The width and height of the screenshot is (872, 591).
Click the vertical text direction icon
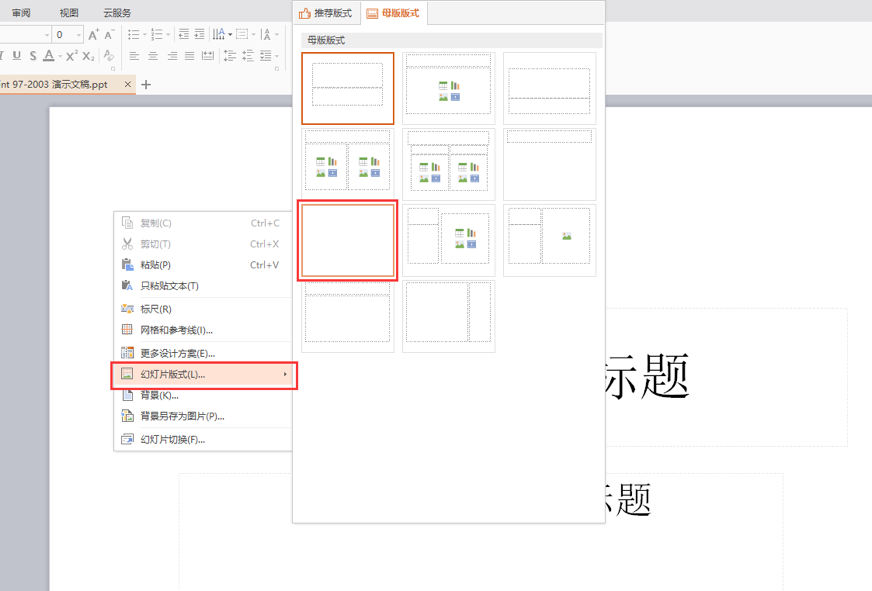click(x=266, y=34)
